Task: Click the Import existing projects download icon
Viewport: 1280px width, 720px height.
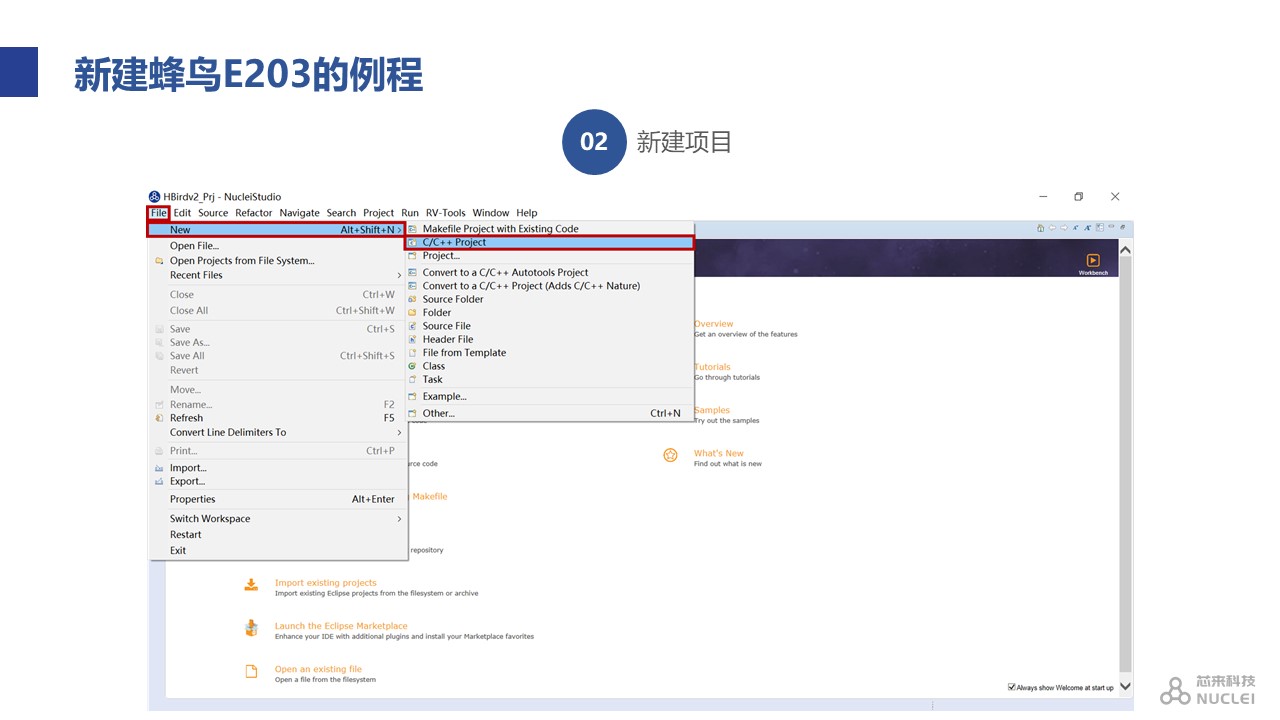Action: point(251,584)
